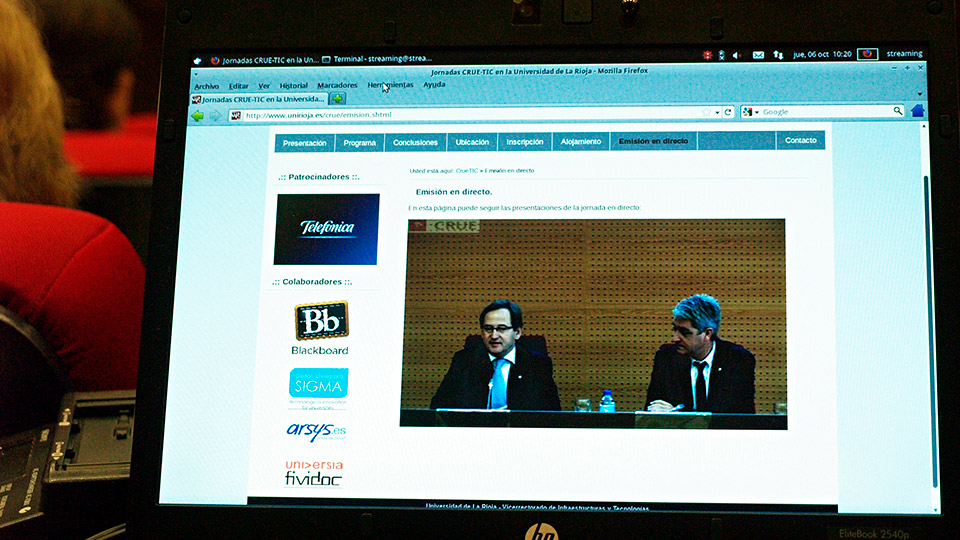Go to the Programa page tab
Viewport: 960px width, 540px height.
click(359, 143)
